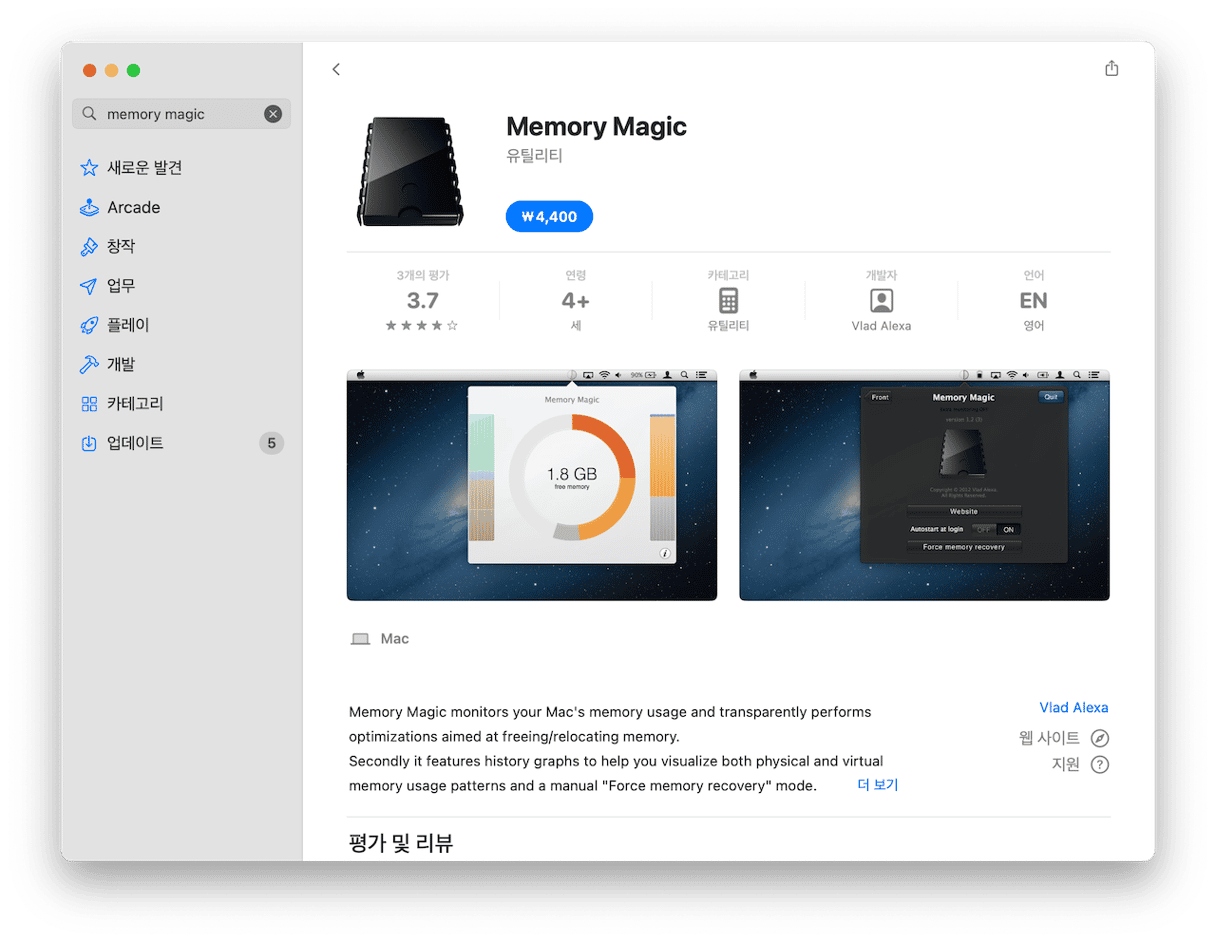This screenshot has width=1216, height=942.
Task: Click the hammer icon beside 개발
Action: 89,364
